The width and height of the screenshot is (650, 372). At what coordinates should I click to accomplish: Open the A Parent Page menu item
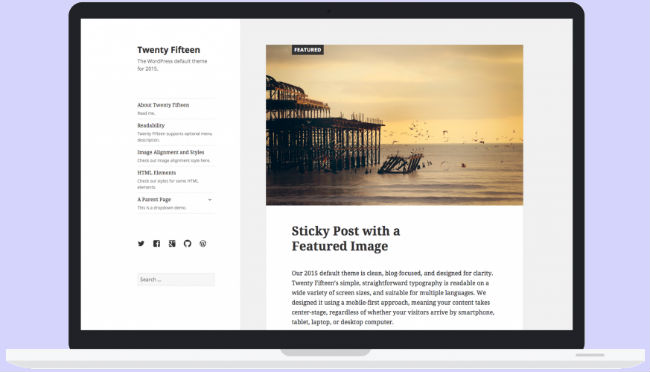(154, 199)
